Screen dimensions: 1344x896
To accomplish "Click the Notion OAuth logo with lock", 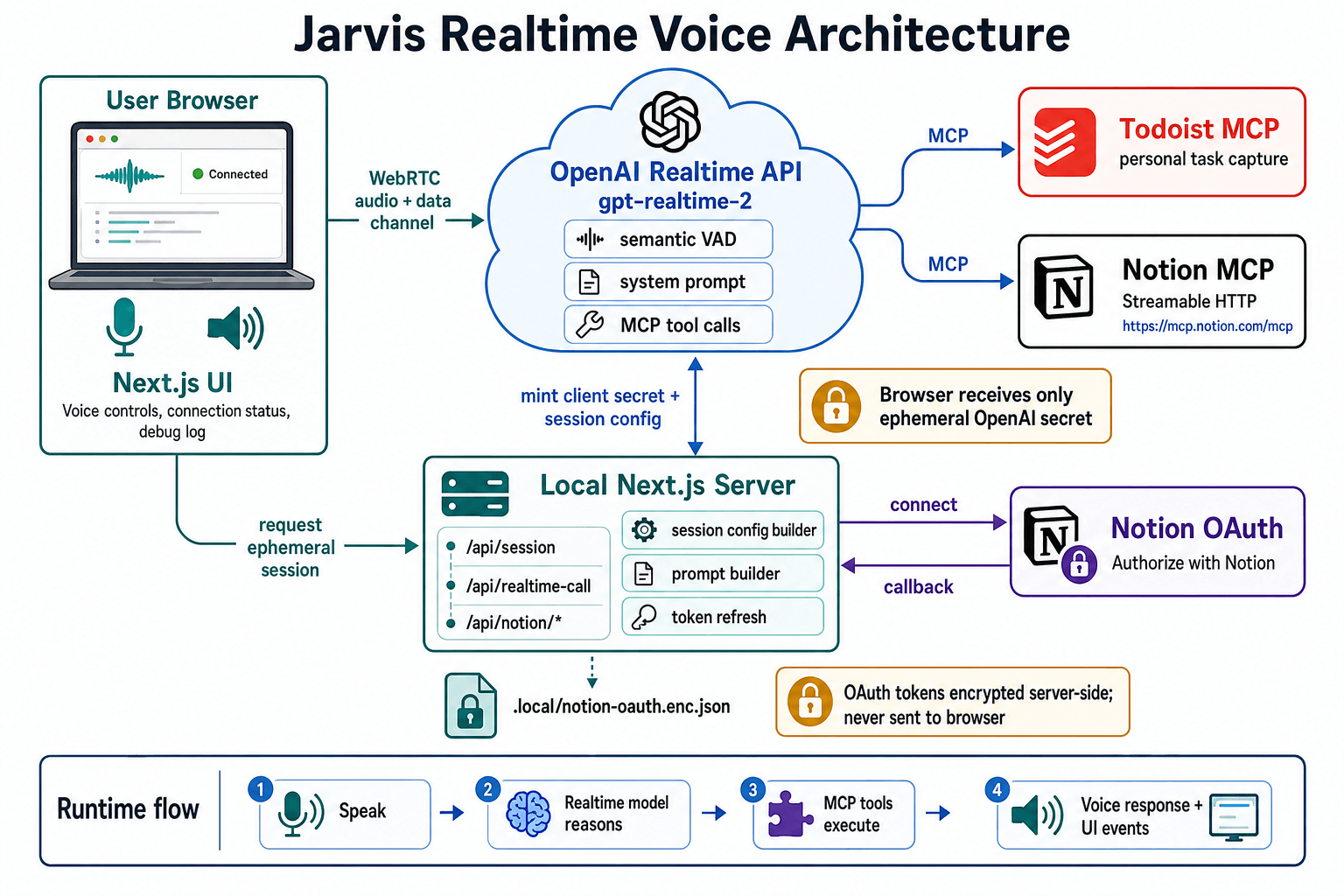I will [1060, 543].
